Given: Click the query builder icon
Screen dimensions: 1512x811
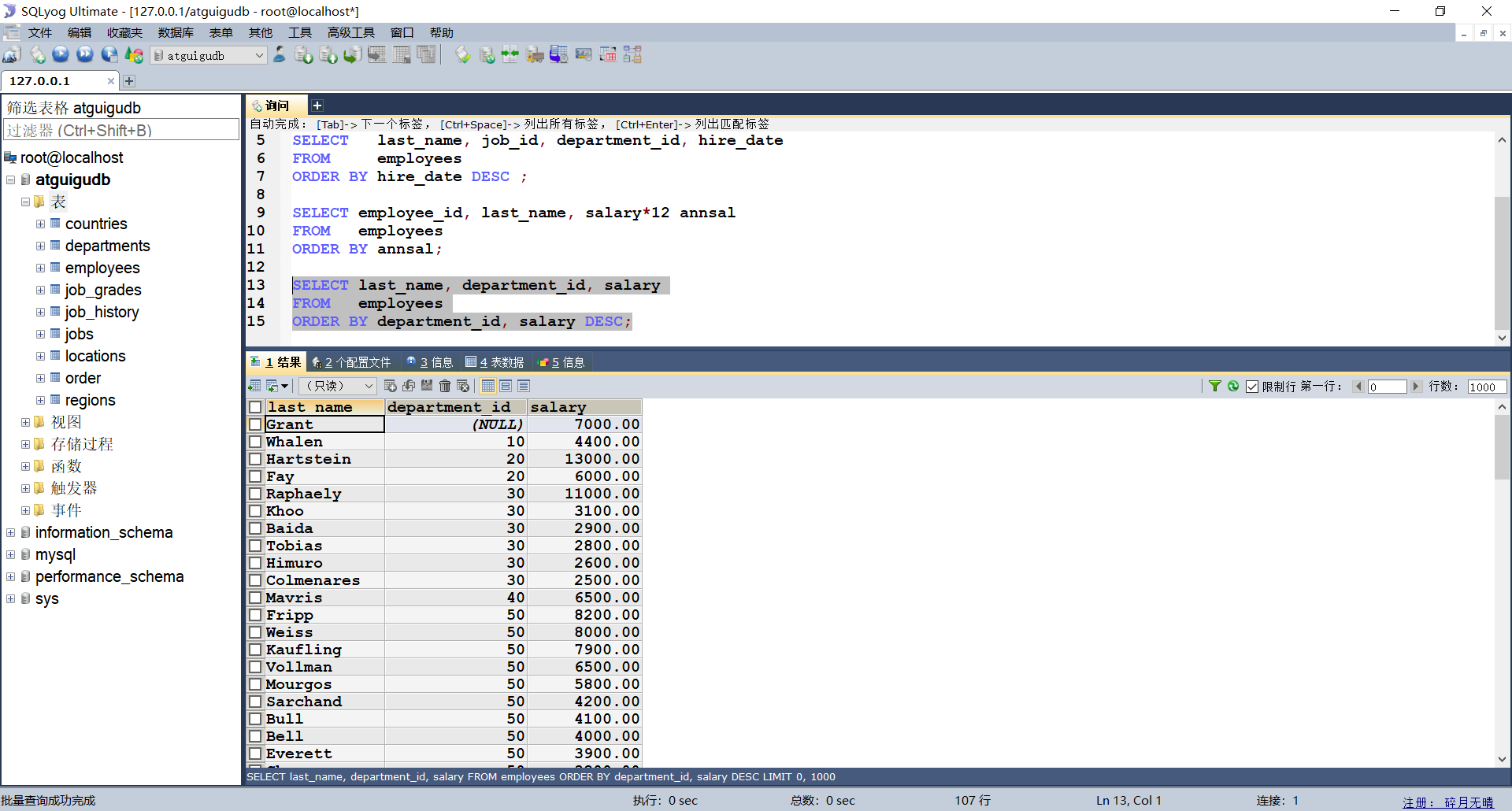Looking at the screenshot, I should point(608,55).
